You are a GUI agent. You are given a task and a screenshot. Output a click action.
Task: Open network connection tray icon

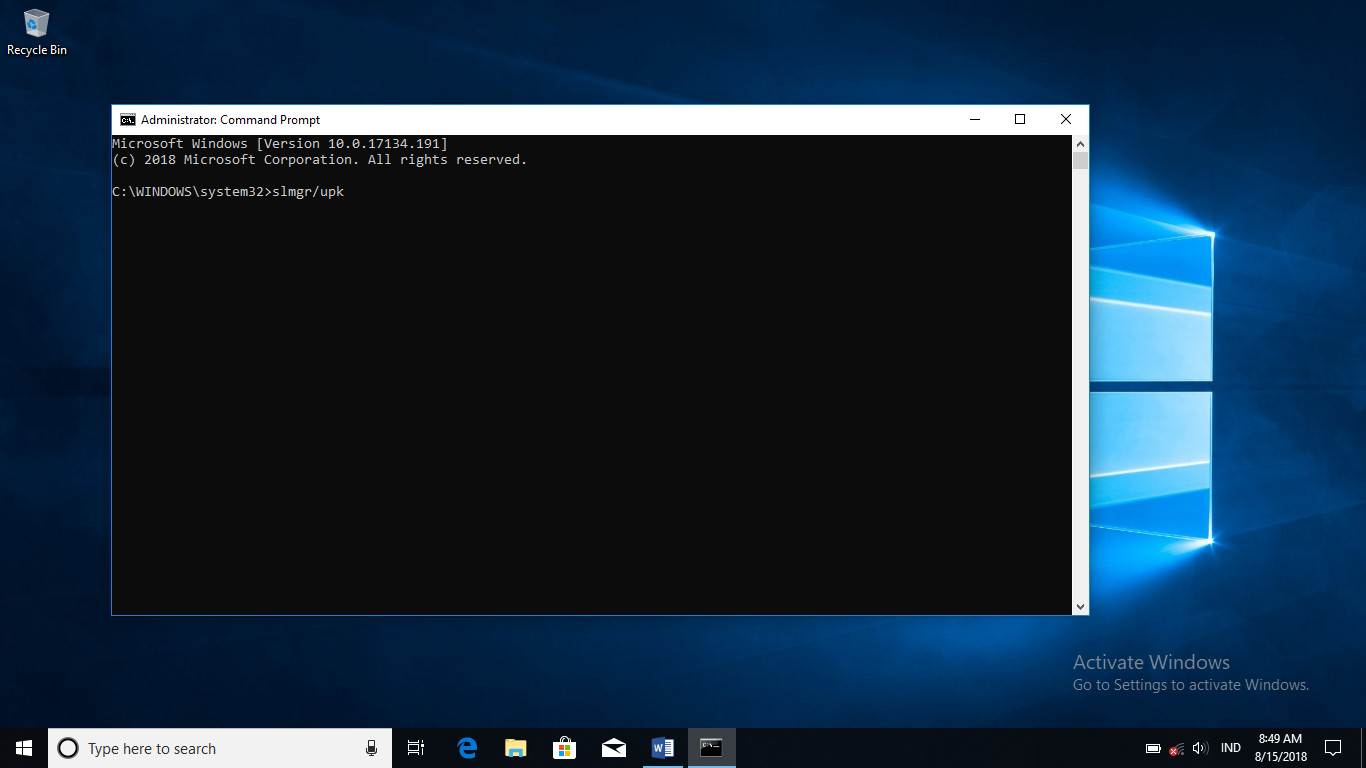[1177, 748]
